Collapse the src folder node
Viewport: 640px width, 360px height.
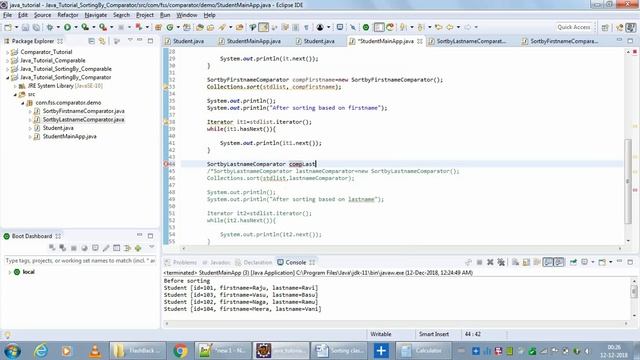[x=15, y=94]
